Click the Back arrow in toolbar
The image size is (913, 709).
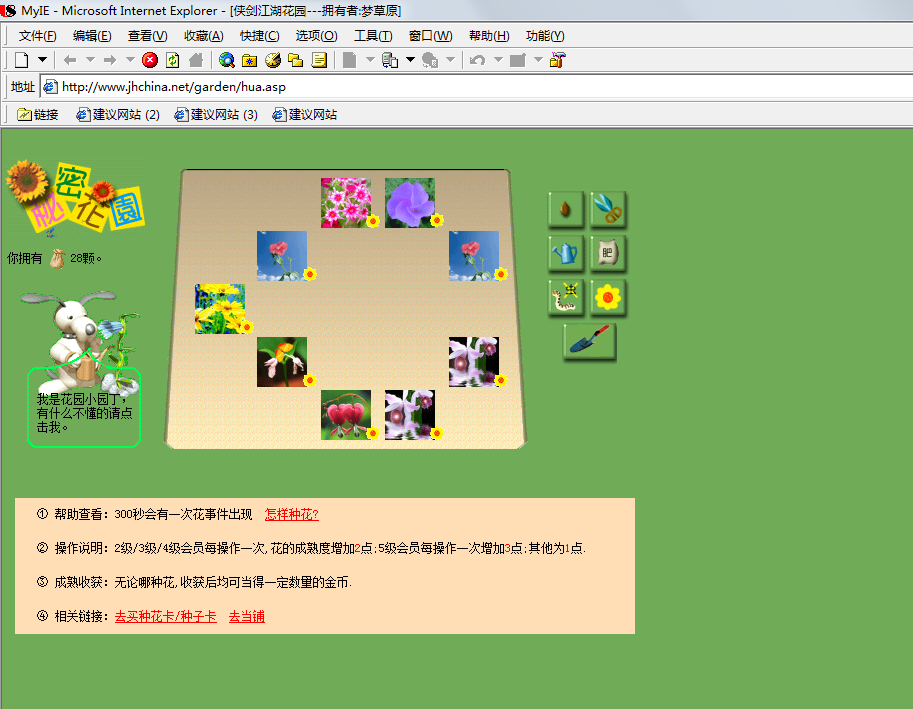(70, 60)
